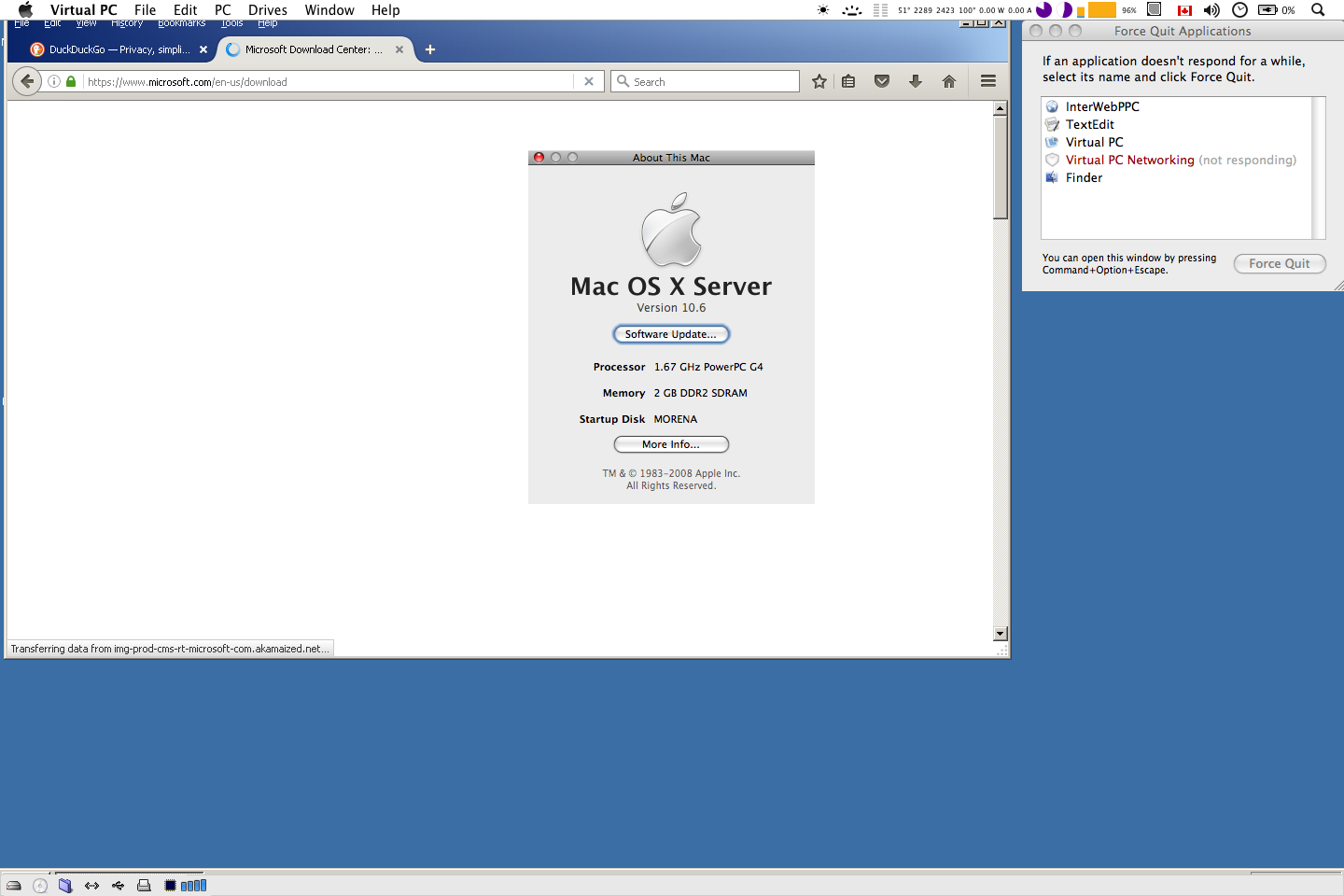Bookmark this page with the star icon
The height and width of the screenshot is (896, 1344).
coord(819,81)
